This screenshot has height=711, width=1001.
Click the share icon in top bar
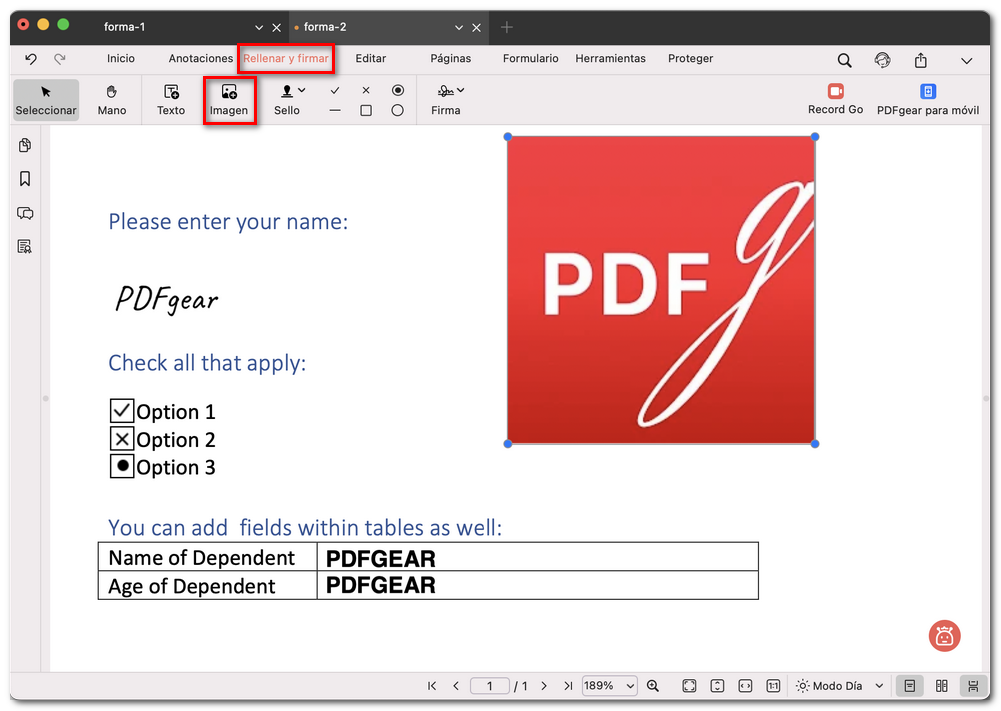click(x=920, y=60)
